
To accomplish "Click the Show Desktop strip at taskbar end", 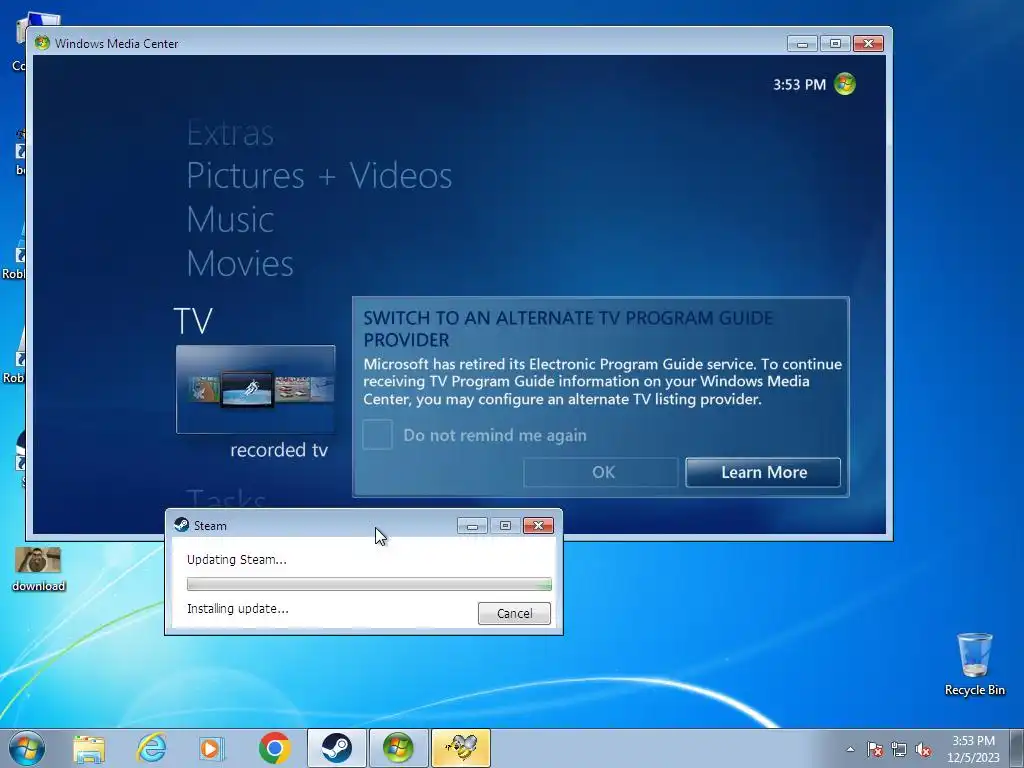I will pyautogui.click(x=1017, y=748).
